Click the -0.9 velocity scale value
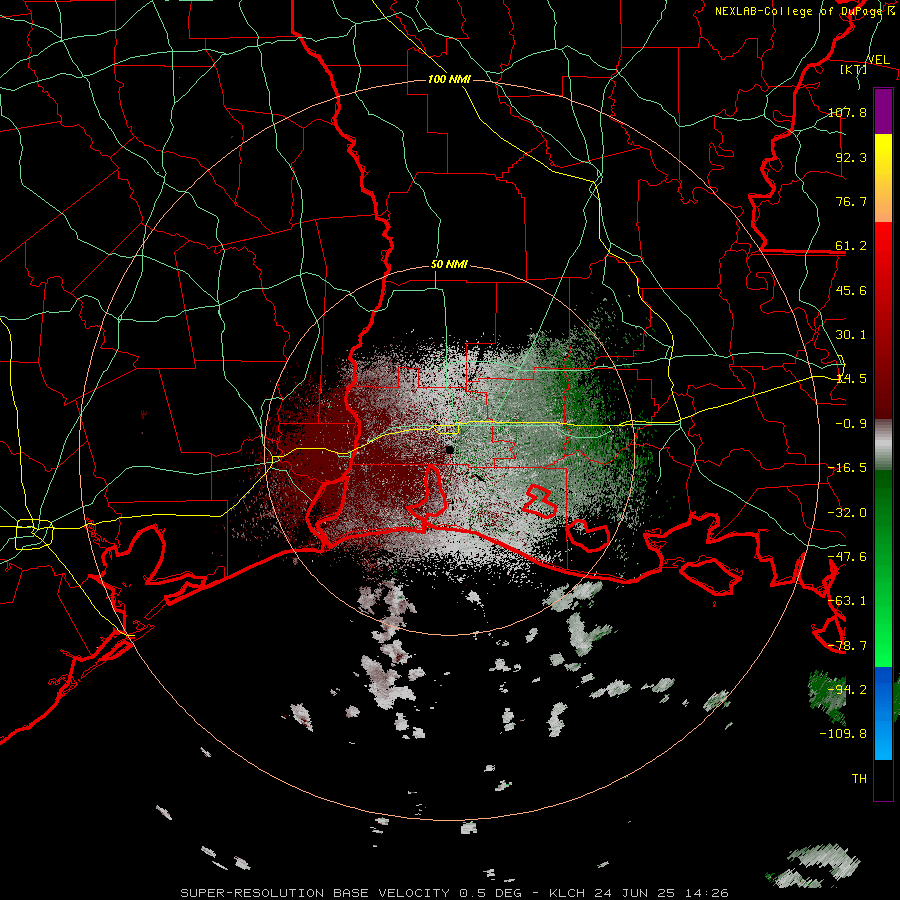Screen dimensions: 900x900 click(x=851, y=424)
